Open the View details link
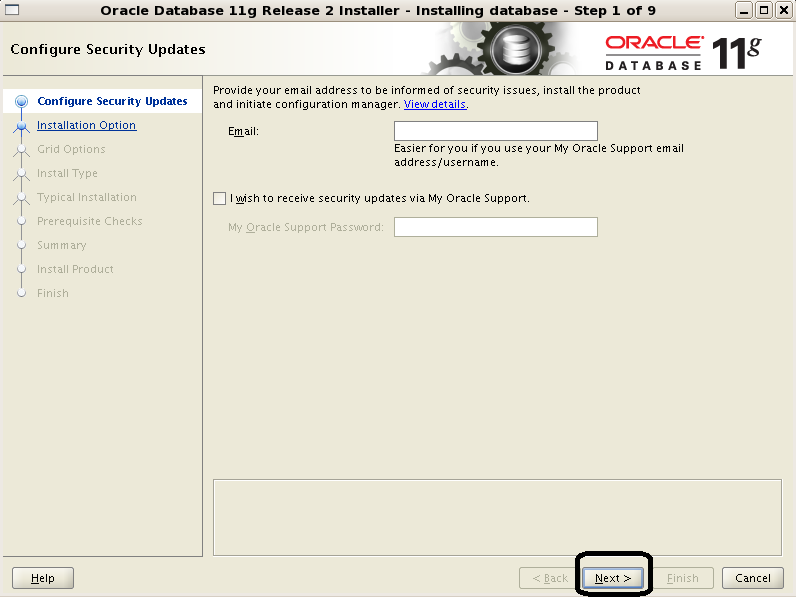Image resolution: width=796 pixels, height=597 pixels. click(x=435, y=105)
